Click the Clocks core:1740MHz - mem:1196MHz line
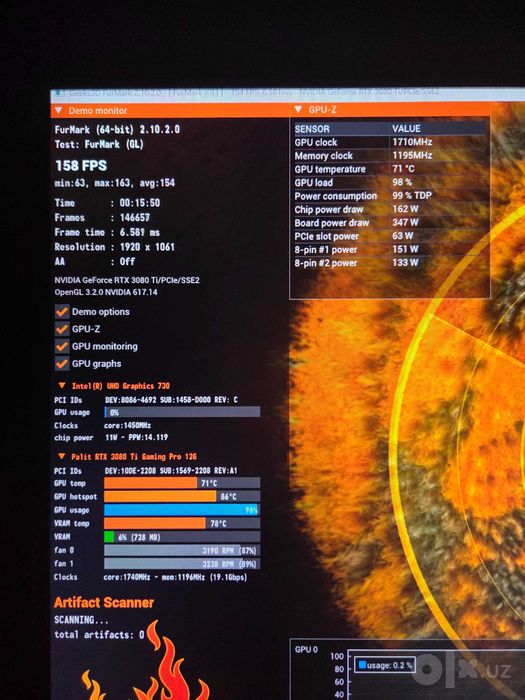 [150, 577]
